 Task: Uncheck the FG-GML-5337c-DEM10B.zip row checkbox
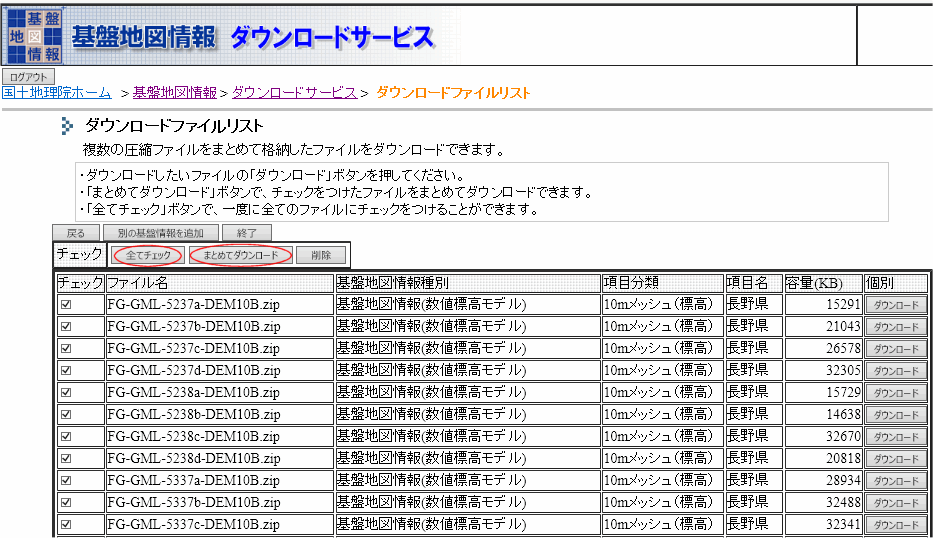point(66,524)
